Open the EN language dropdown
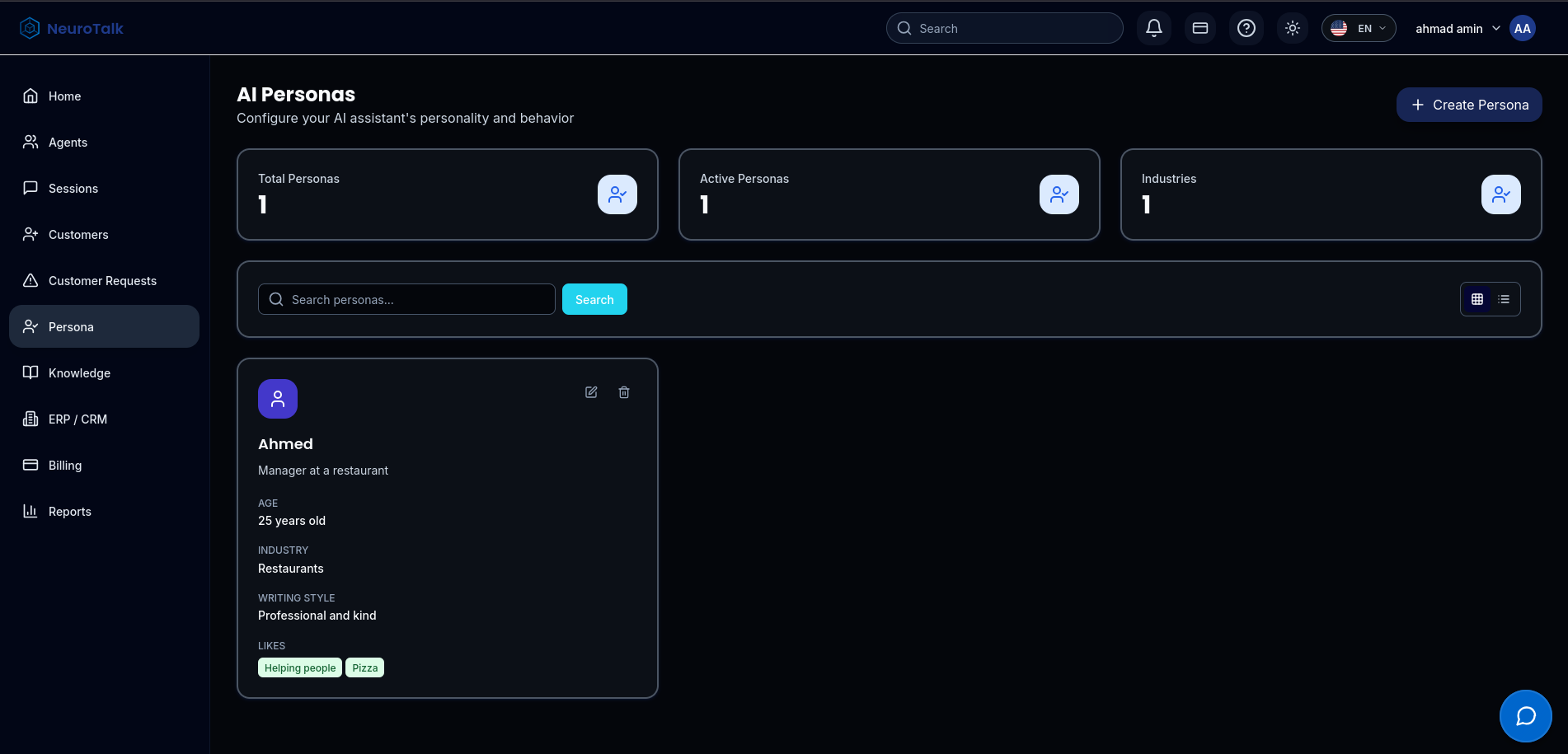This screenshot has height=754, width=1568. click(x=1358, y=28)
